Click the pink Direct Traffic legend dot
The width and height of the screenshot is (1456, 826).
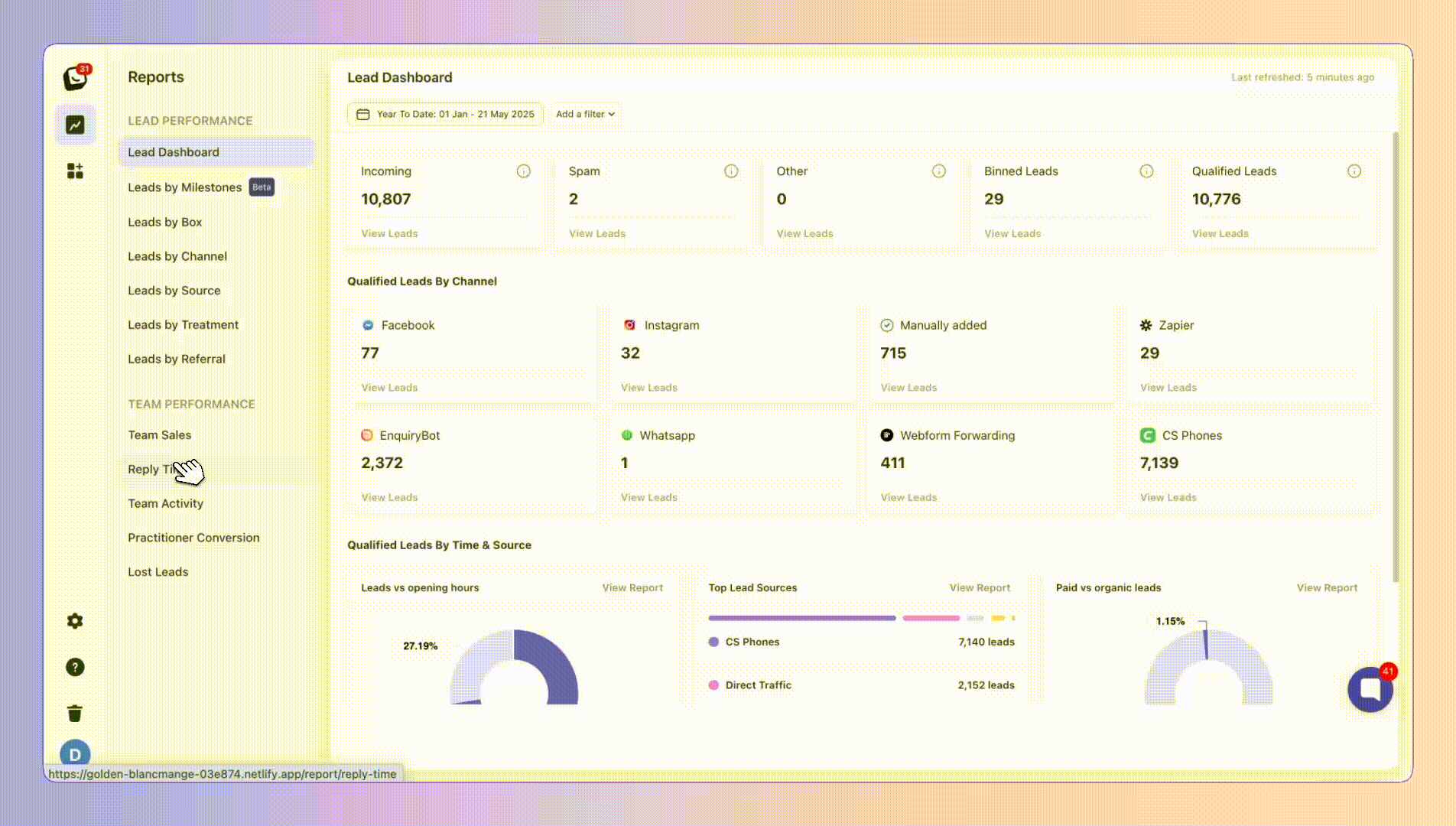(x=713, y=685)
